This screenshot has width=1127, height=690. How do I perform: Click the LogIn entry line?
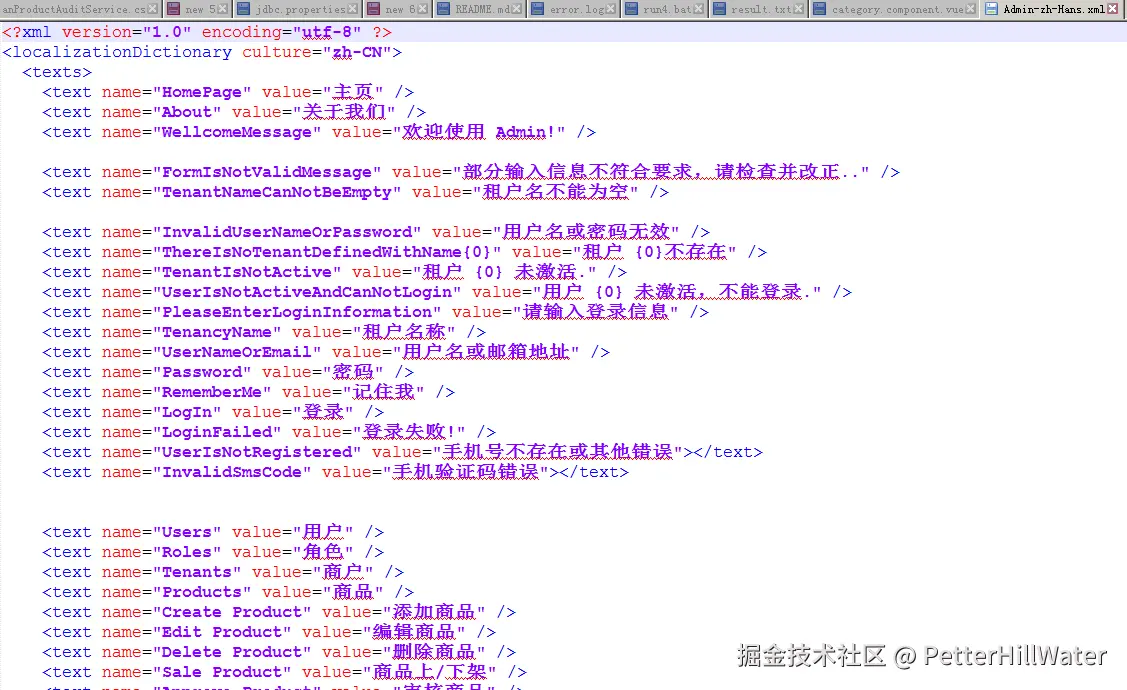[213, 413]
